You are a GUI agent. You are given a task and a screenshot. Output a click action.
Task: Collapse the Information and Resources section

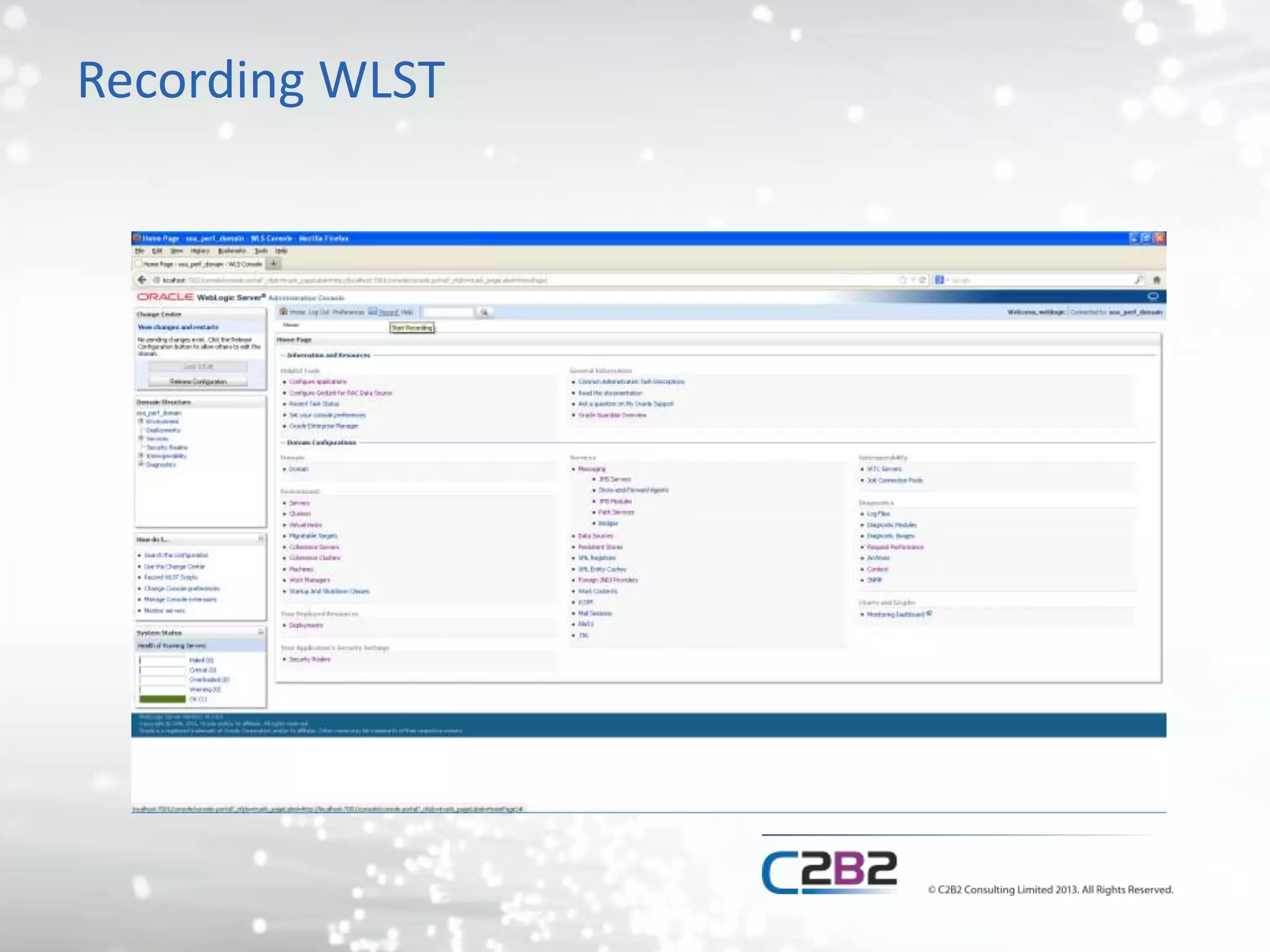tap(283, 355)
